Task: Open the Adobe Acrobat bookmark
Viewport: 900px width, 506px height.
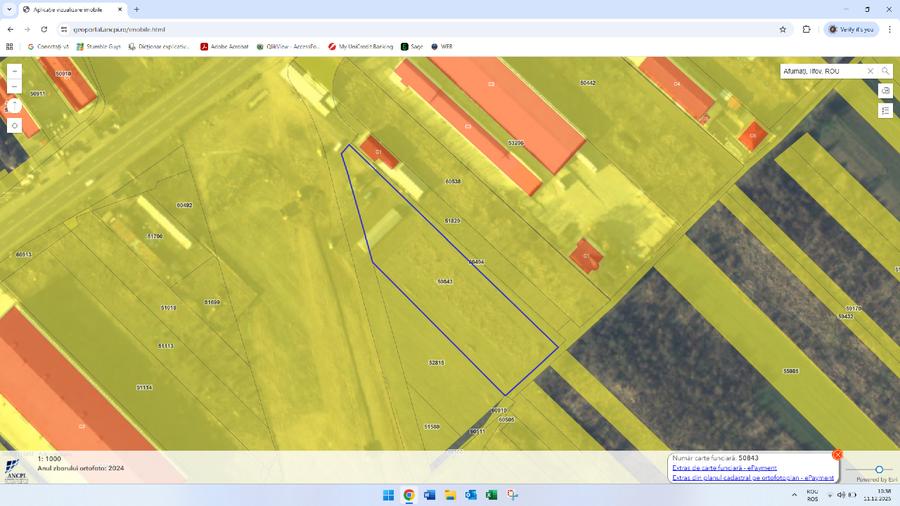Action: point(224,46)
